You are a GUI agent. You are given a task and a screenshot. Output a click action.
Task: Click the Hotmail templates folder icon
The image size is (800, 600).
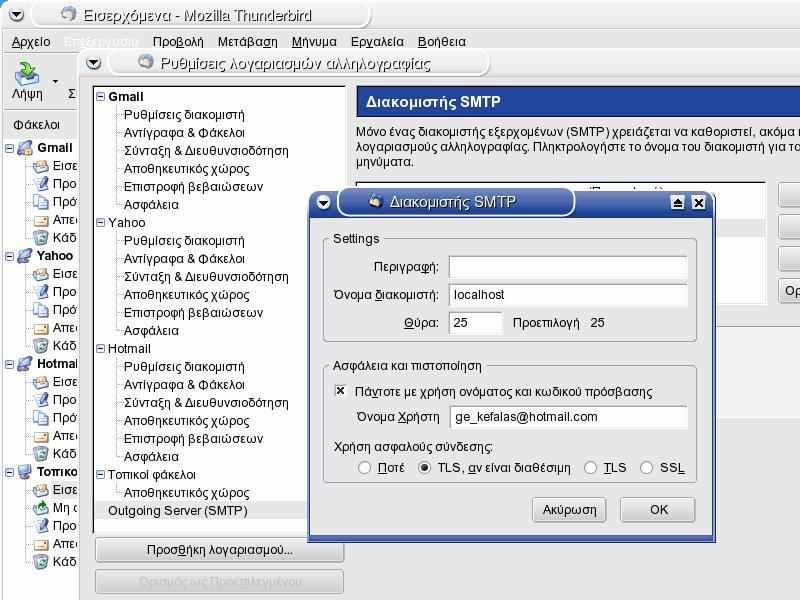point(40,418)
